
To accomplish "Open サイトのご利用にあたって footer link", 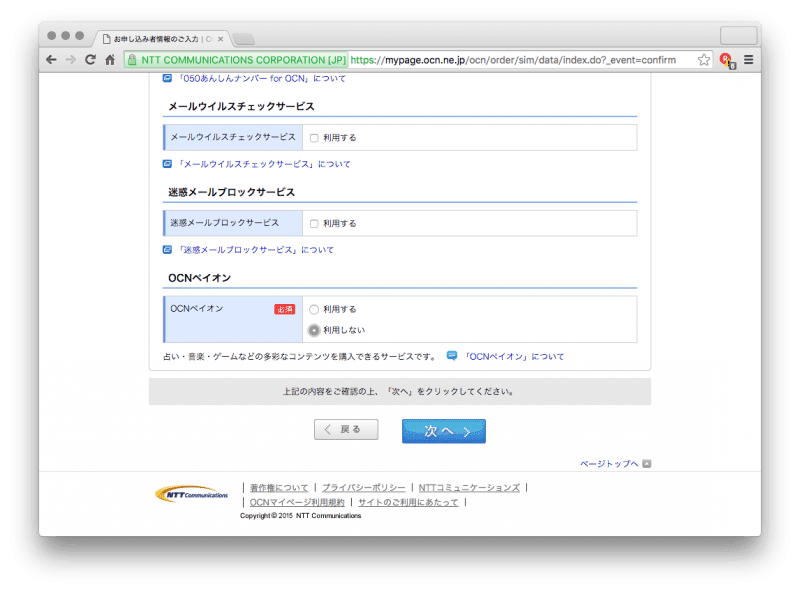I will click(x=408, y=503).
